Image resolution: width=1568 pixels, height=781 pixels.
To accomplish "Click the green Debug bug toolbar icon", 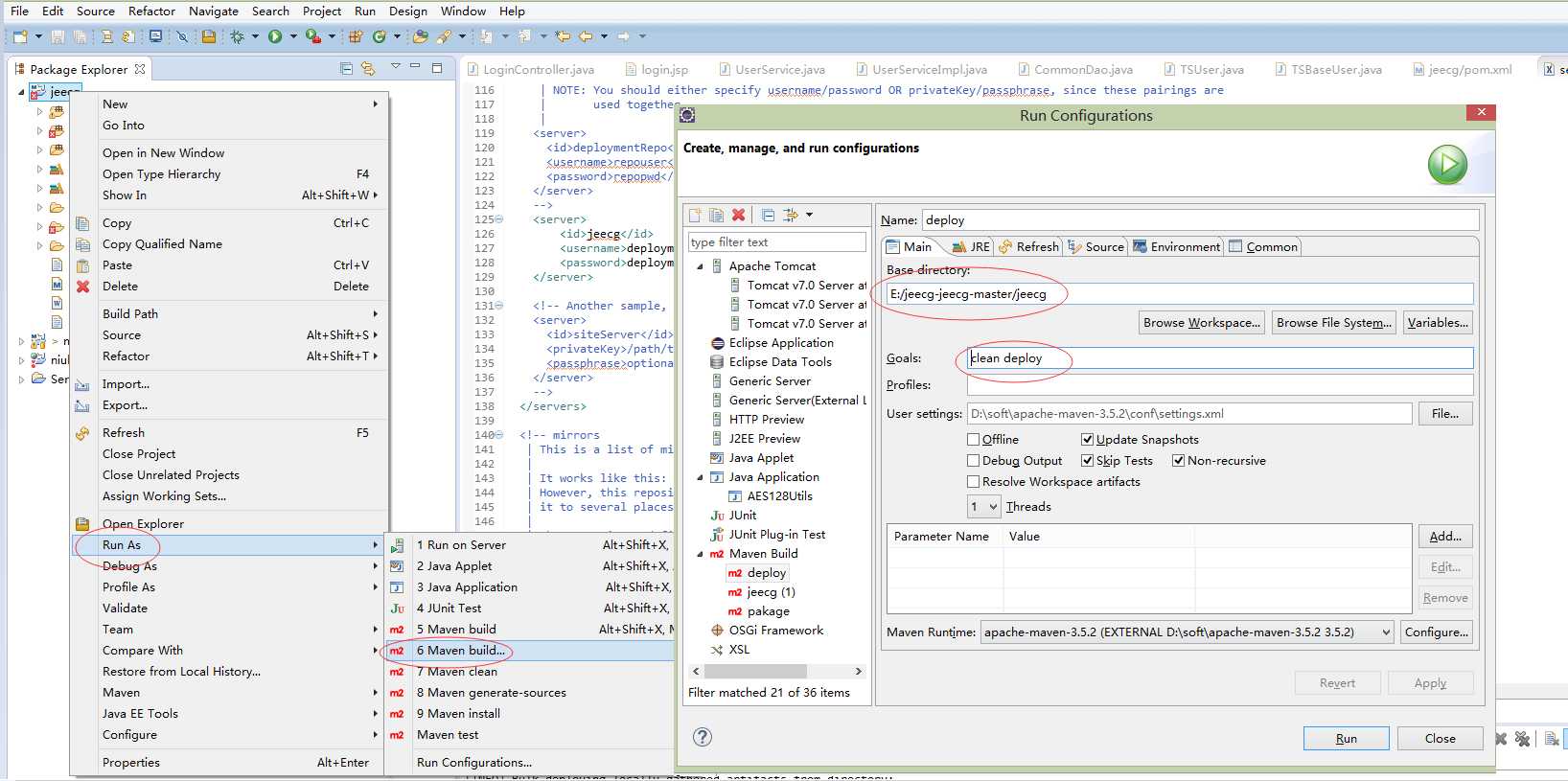I will coord(237,36).
